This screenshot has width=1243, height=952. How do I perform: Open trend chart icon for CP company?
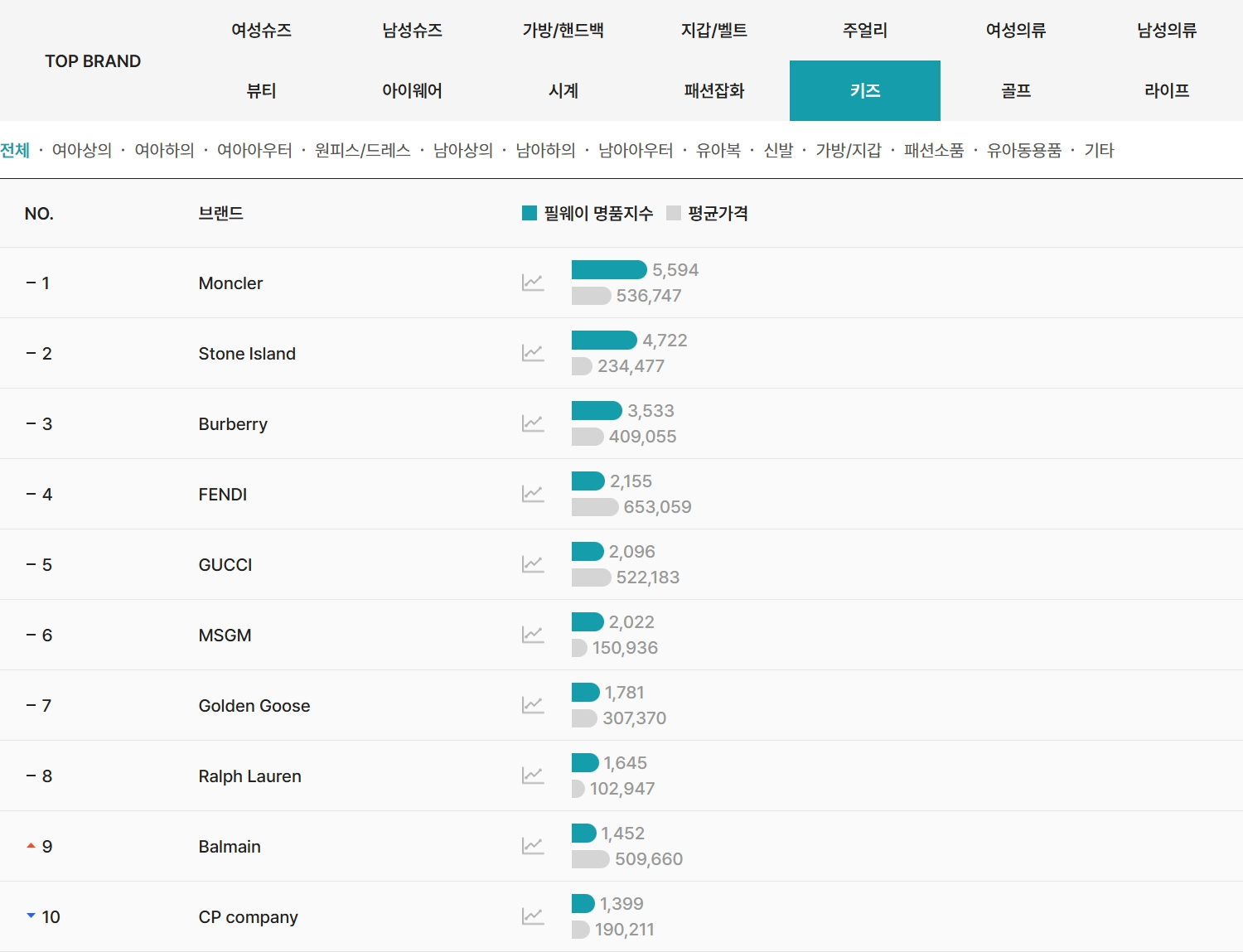point(533,916)
